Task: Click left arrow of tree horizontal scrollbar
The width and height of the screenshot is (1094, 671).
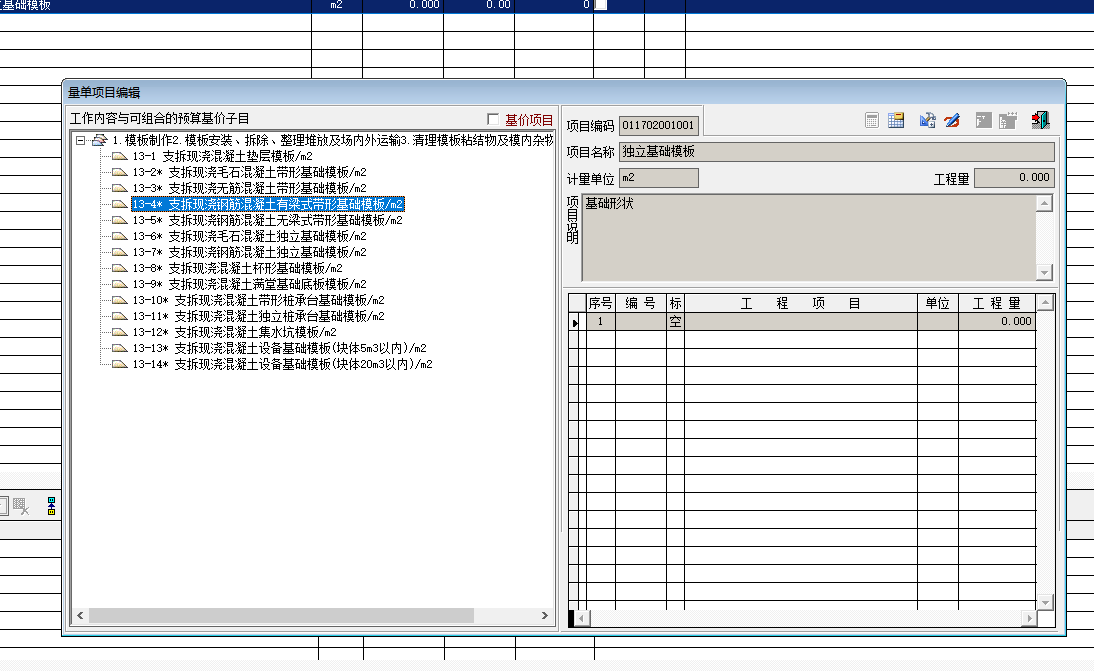Action: coord(80,615)
